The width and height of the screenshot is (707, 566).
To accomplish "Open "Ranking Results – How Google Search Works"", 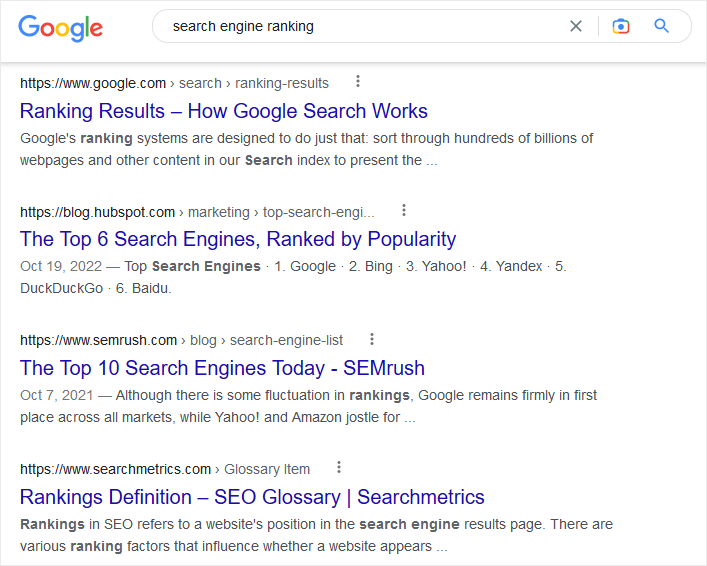I will point(224,111).
